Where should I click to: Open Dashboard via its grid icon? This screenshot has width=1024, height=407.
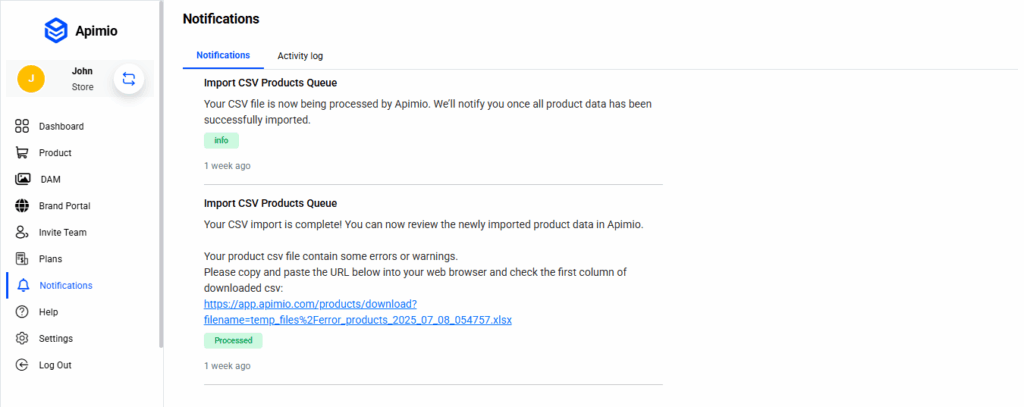[x=22, y=126]
